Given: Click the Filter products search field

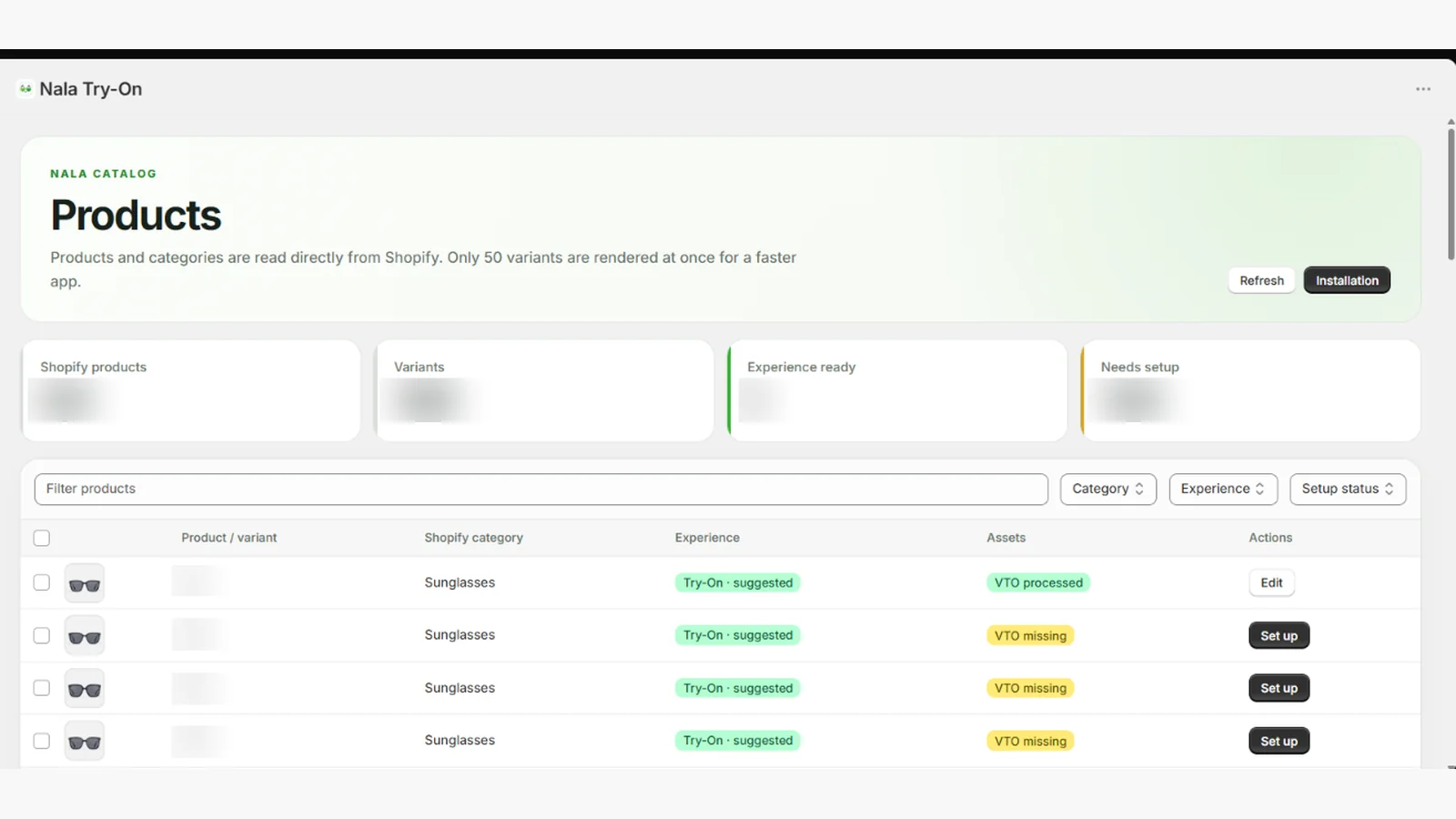Looking at the screenshot, I should [541, 489].
